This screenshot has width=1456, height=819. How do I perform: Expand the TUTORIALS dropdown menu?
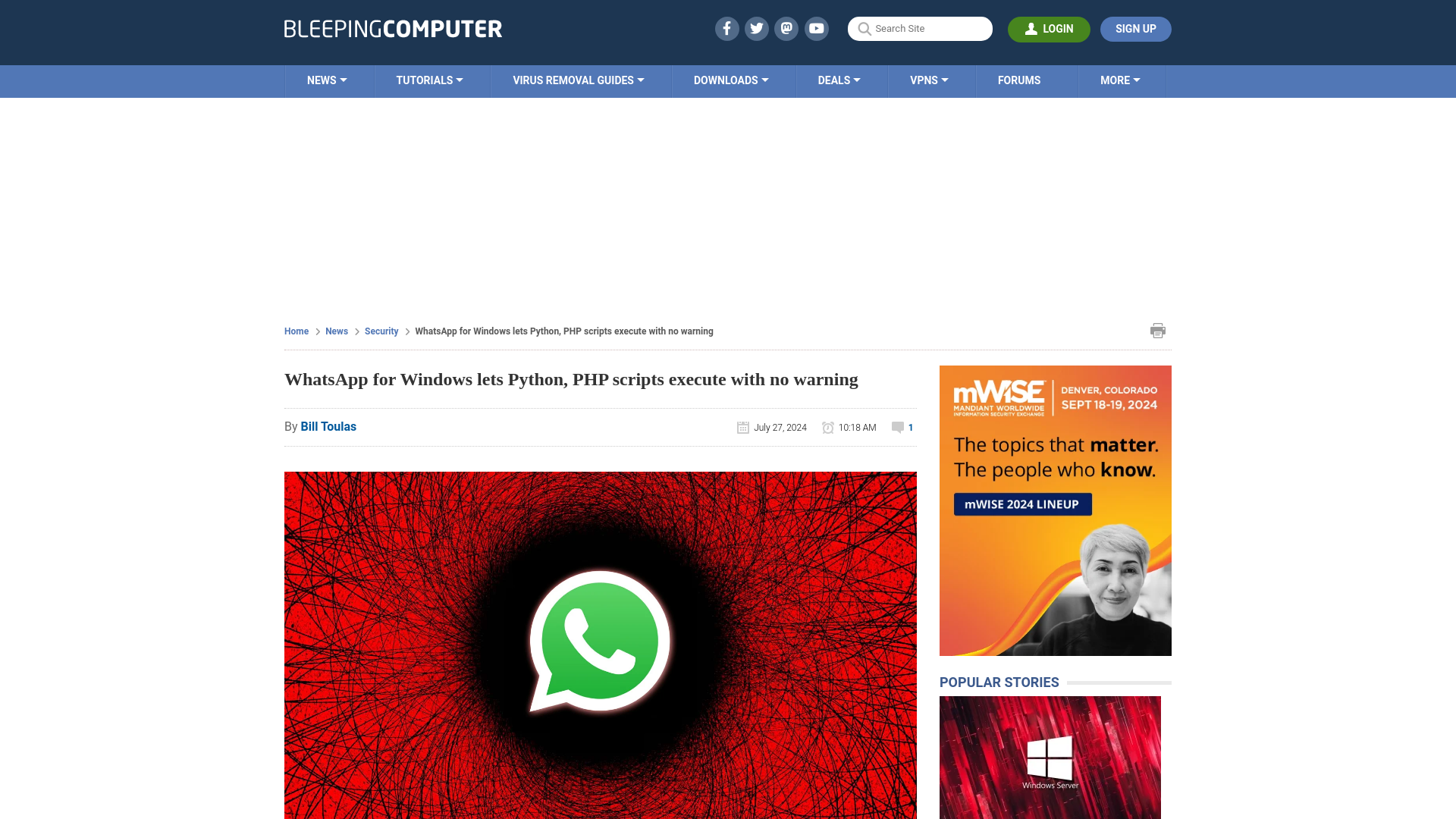pyautogui.click(x=429, y=80)
